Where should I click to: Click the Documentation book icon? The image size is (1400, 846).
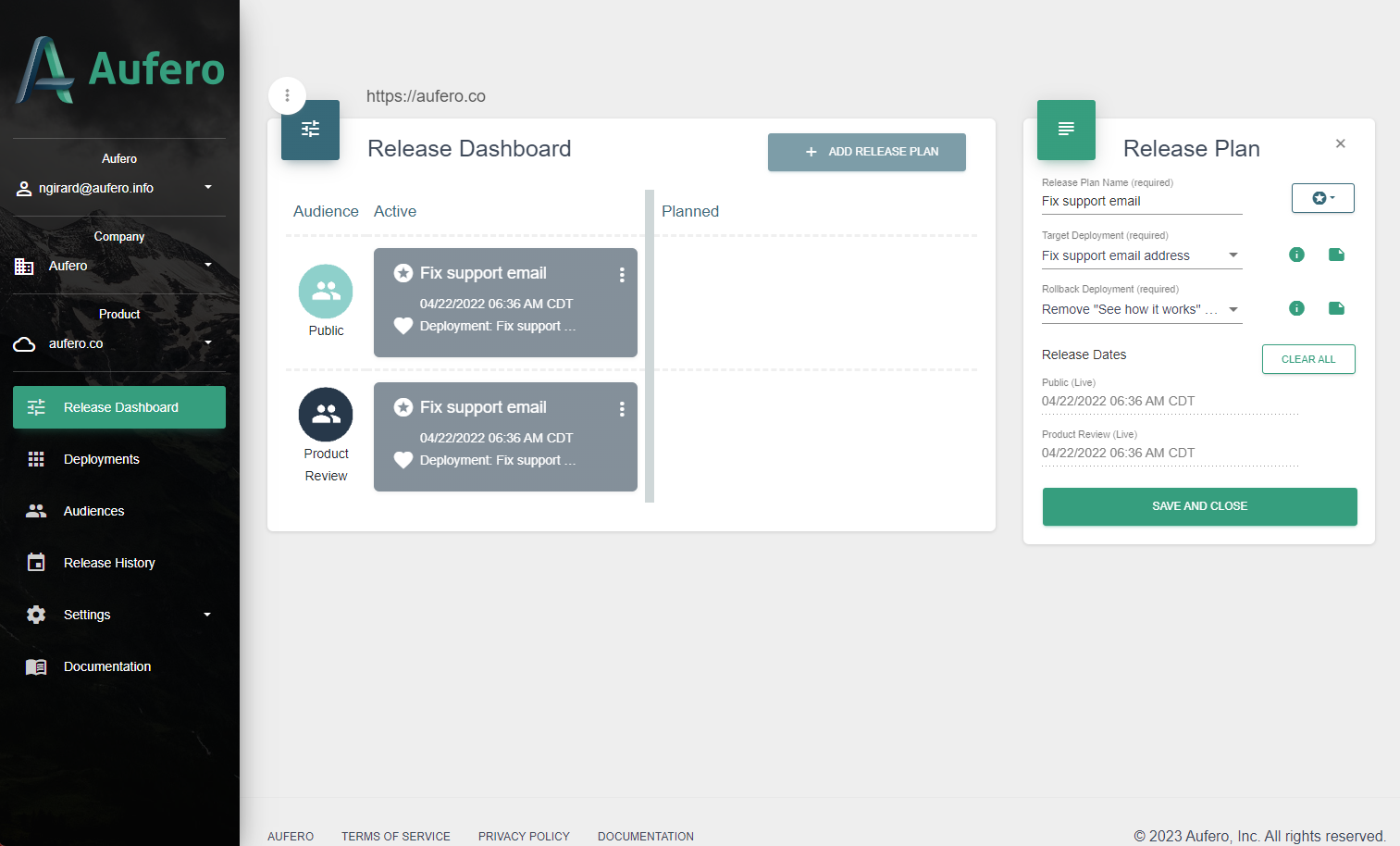(35, 666)
